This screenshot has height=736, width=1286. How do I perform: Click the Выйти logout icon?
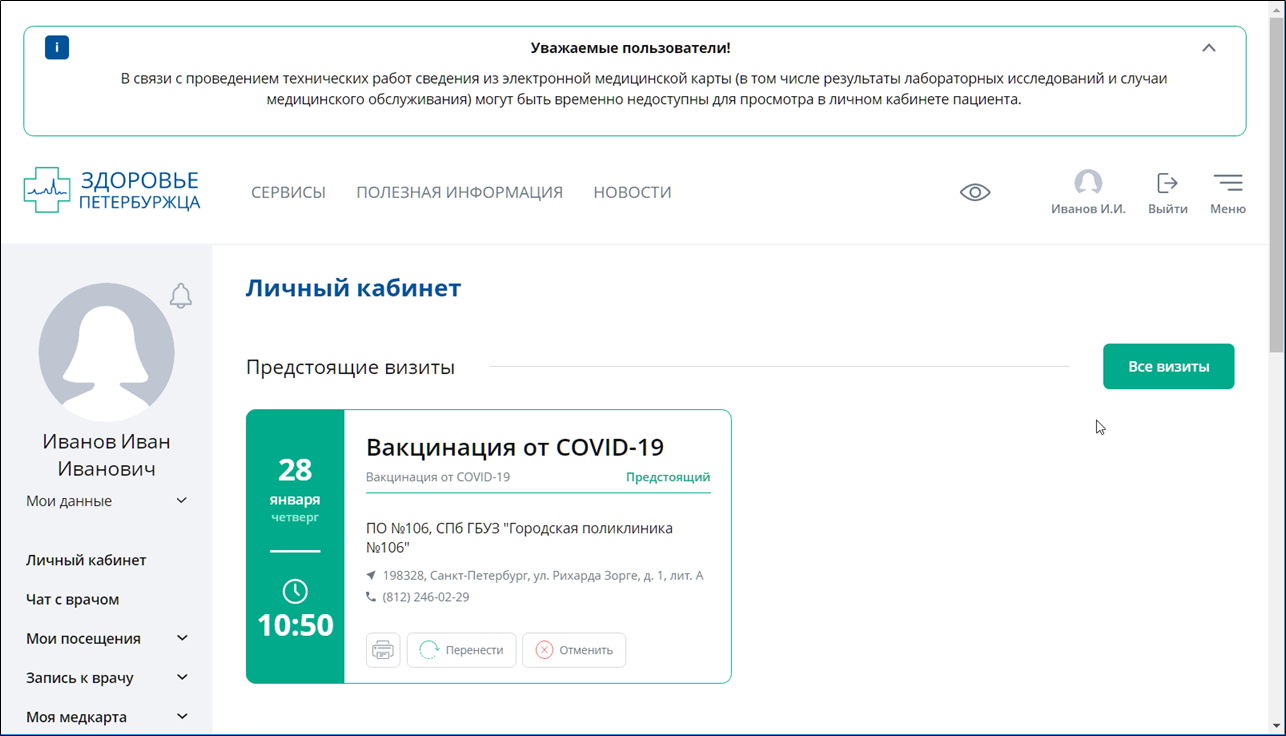point(1167,182)
